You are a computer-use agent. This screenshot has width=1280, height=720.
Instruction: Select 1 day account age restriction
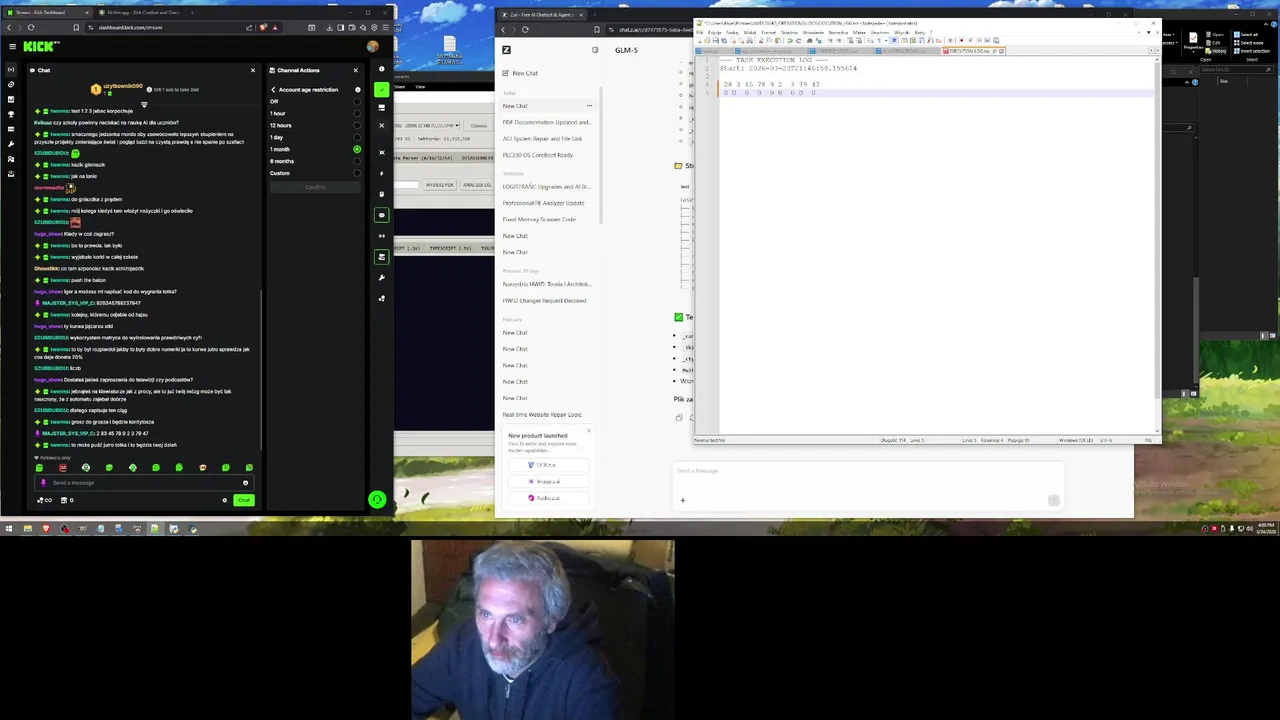pos(357,137)
